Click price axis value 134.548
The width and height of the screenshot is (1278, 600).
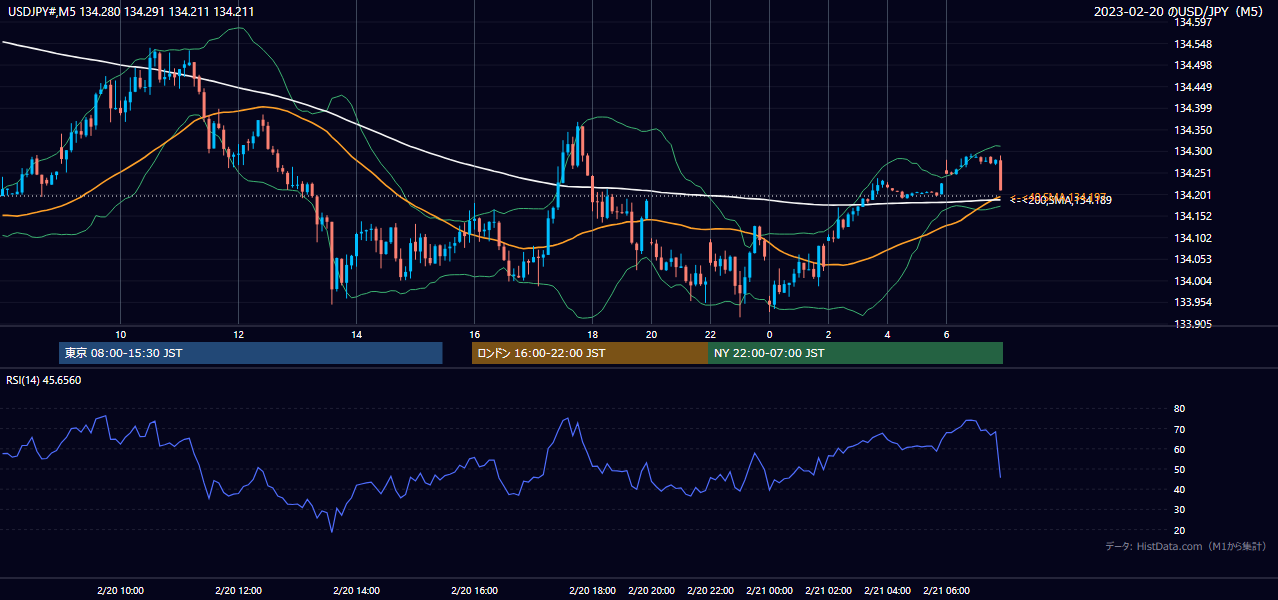1193,44
